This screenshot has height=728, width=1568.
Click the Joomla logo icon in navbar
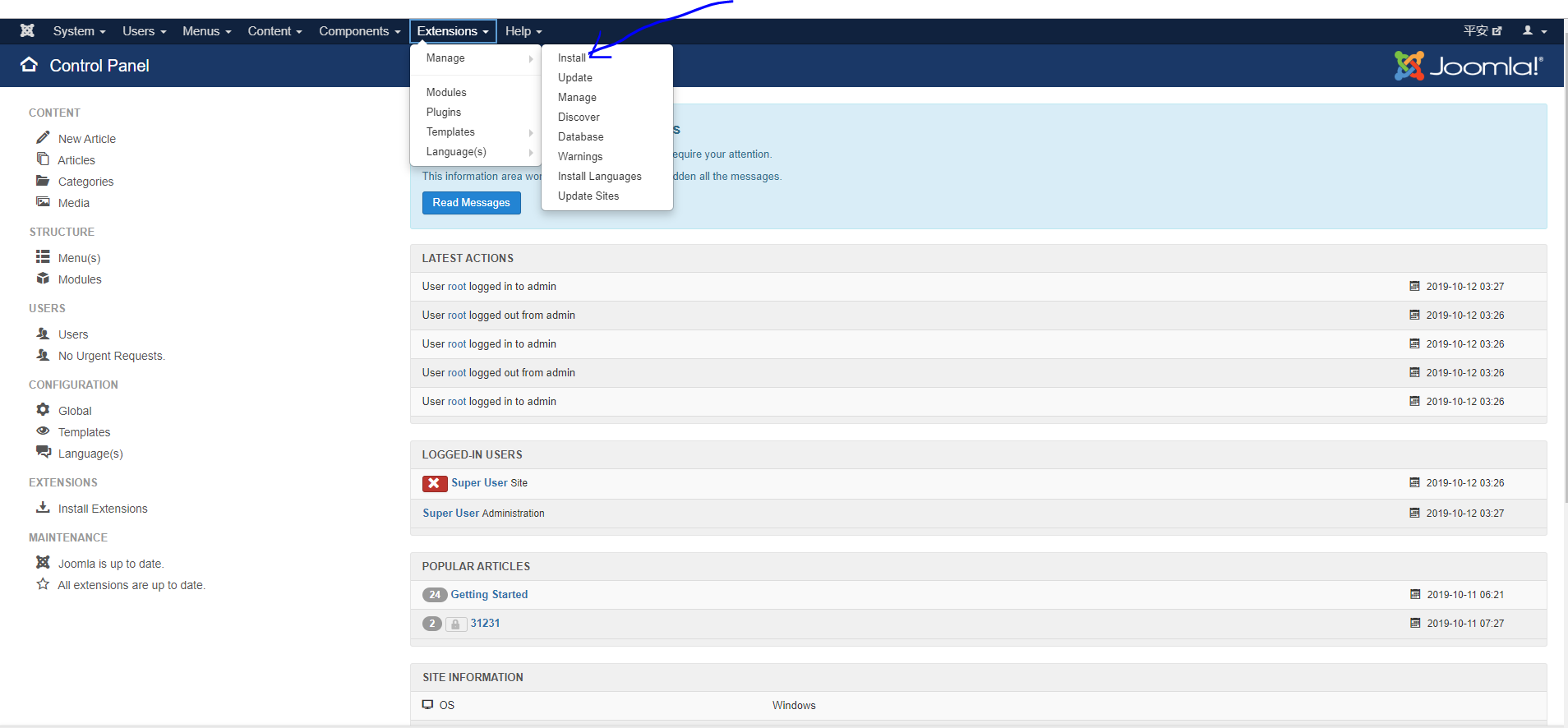(x=27, y=30)
